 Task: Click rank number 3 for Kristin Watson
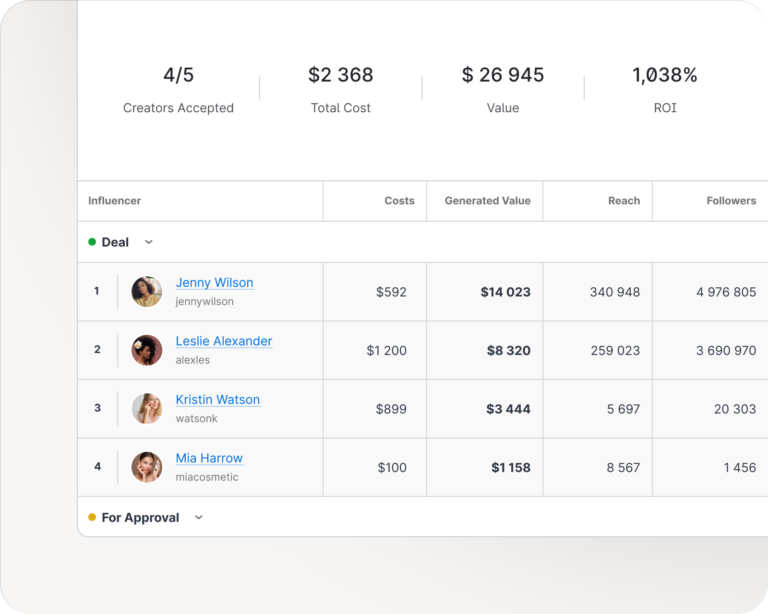click(x=97, y=408)
